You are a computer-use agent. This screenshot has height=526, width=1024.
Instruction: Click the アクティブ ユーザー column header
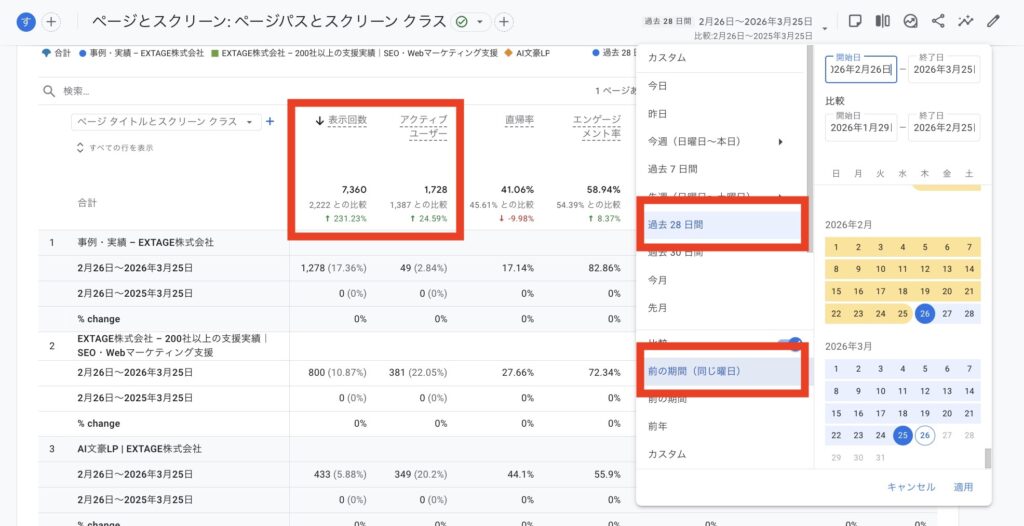point(423,127)
